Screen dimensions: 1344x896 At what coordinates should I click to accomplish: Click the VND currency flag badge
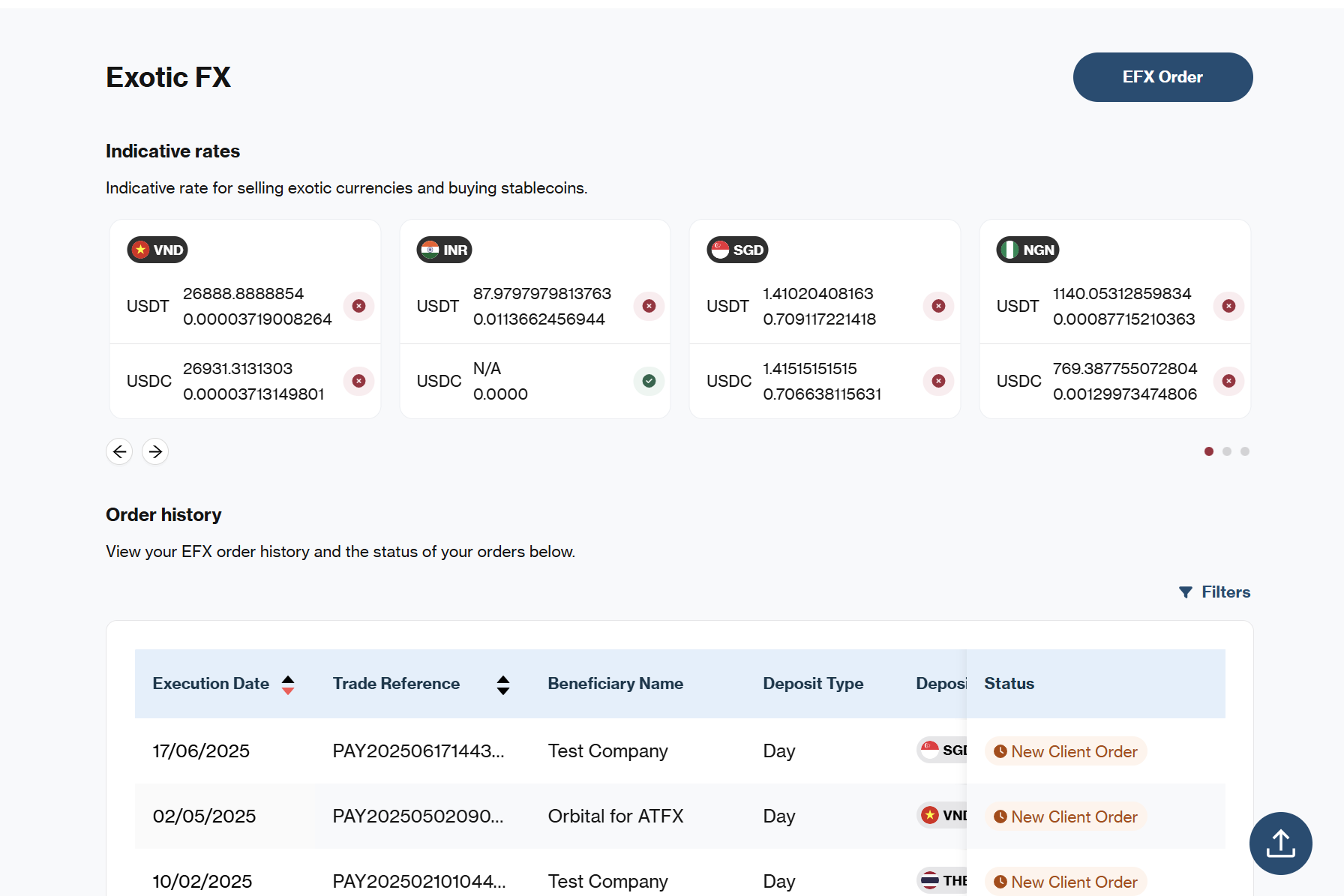click(157, 250)
